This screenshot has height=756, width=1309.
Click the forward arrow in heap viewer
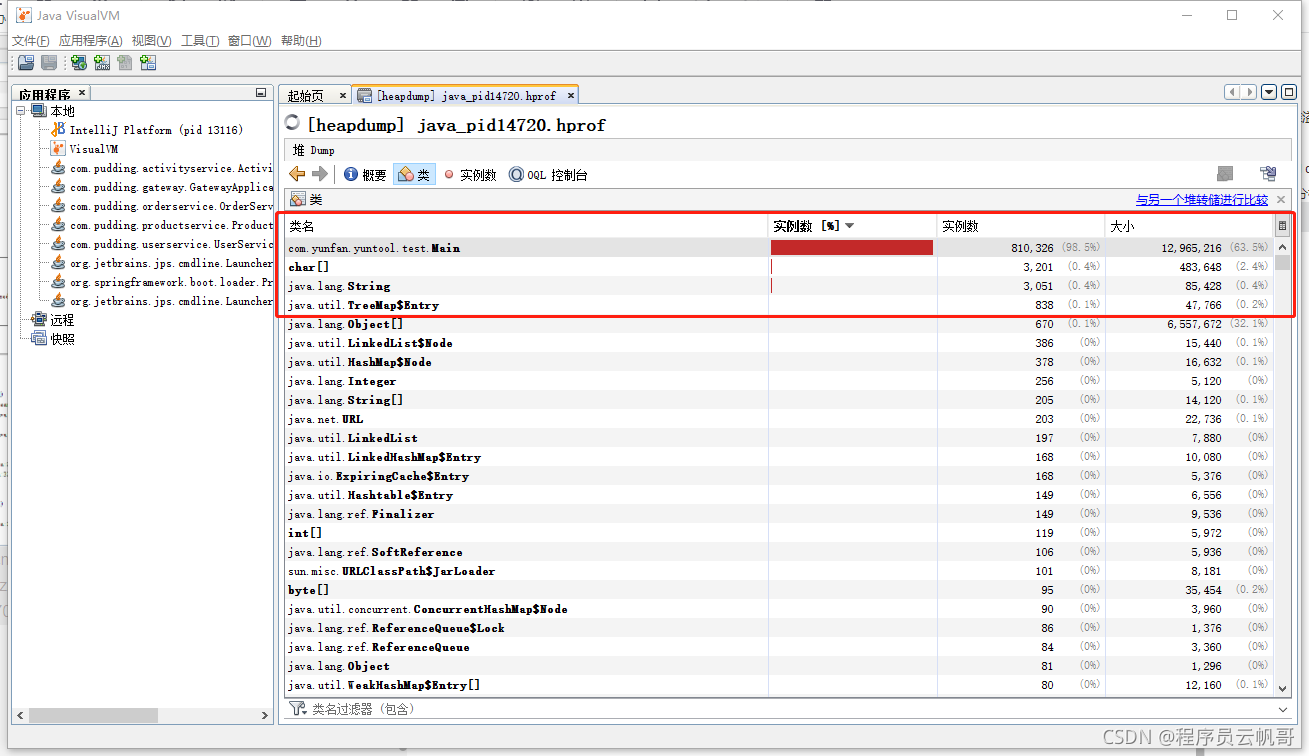(320, 174)
